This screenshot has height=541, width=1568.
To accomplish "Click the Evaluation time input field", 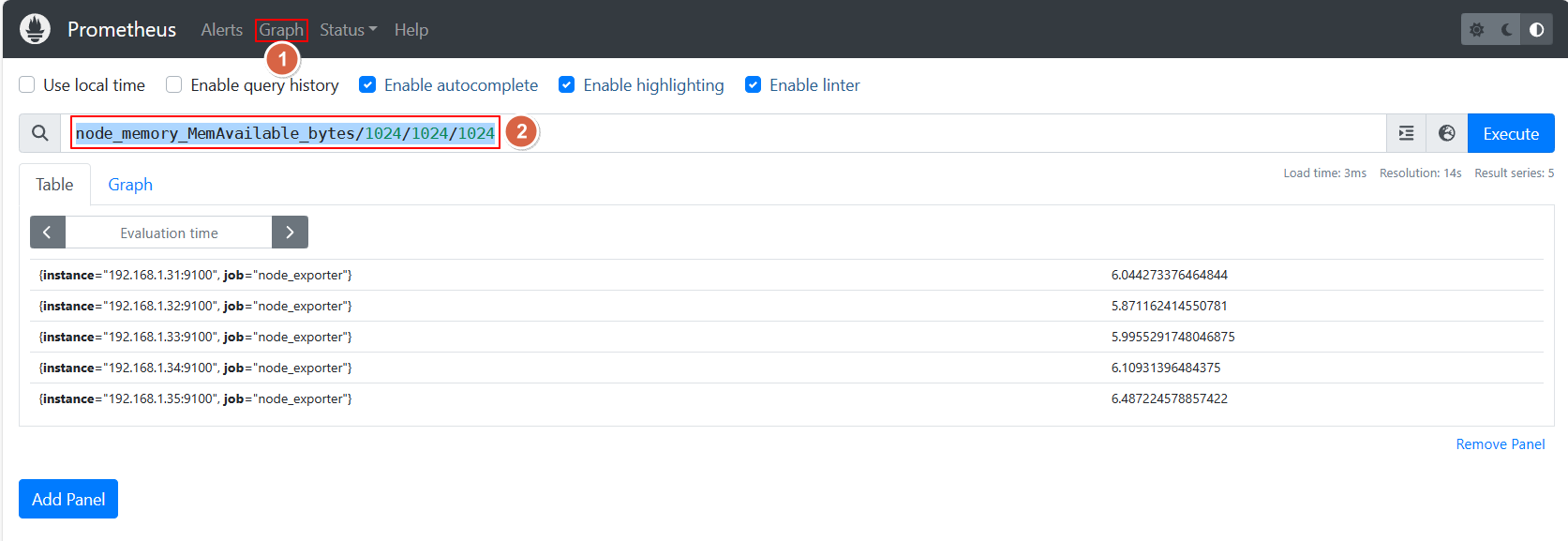I will 169,233.
